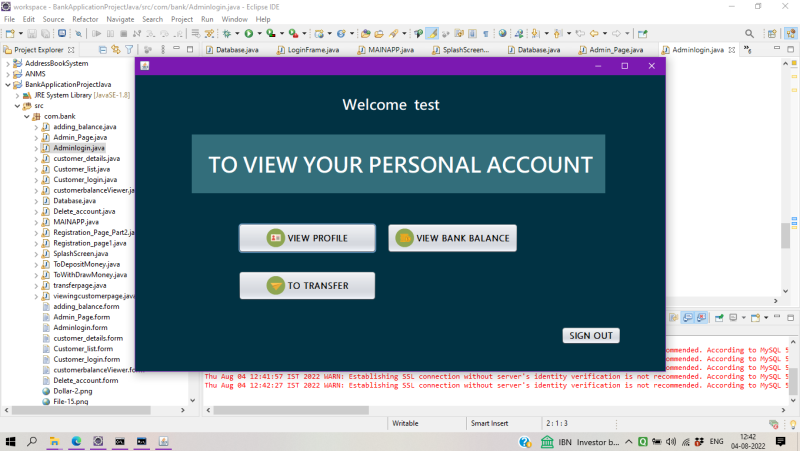800x451 pixels.
Task: Click the Open Web Browser globe icon
Action: (503, 34)
